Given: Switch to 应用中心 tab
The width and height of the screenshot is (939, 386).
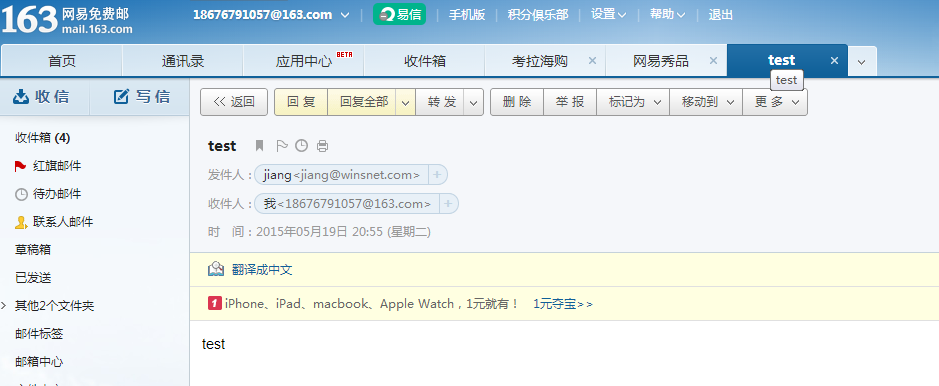Looking at the screenshot, I should [x=304, y=61].
